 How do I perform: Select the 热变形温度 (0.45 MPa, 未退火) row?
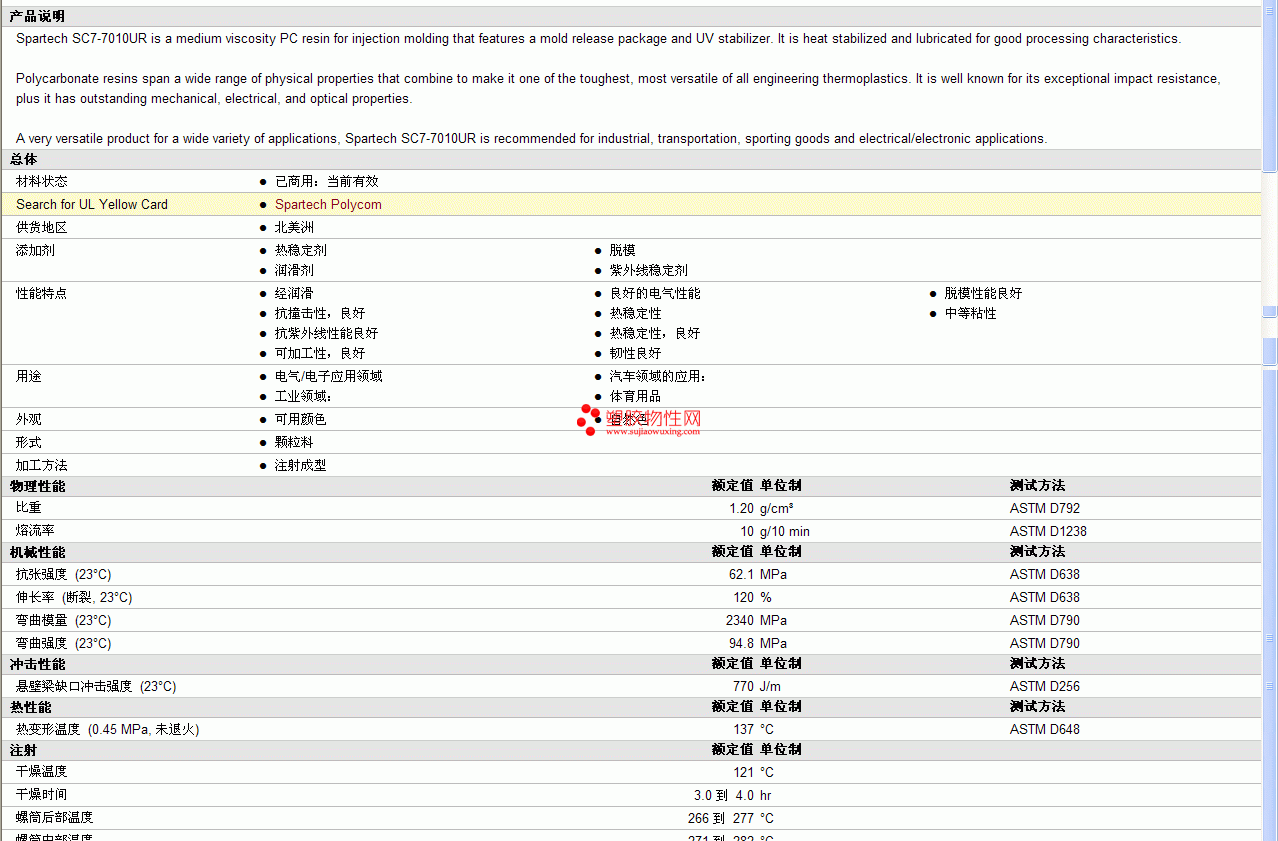pyautogui.click(x=631, y=729)
